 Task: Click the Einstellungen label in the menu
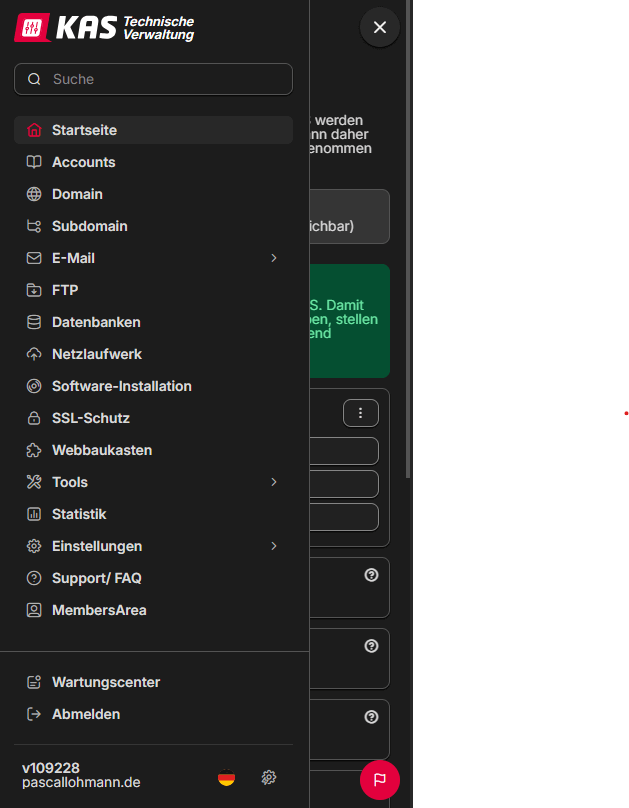(x=97, y=546)
